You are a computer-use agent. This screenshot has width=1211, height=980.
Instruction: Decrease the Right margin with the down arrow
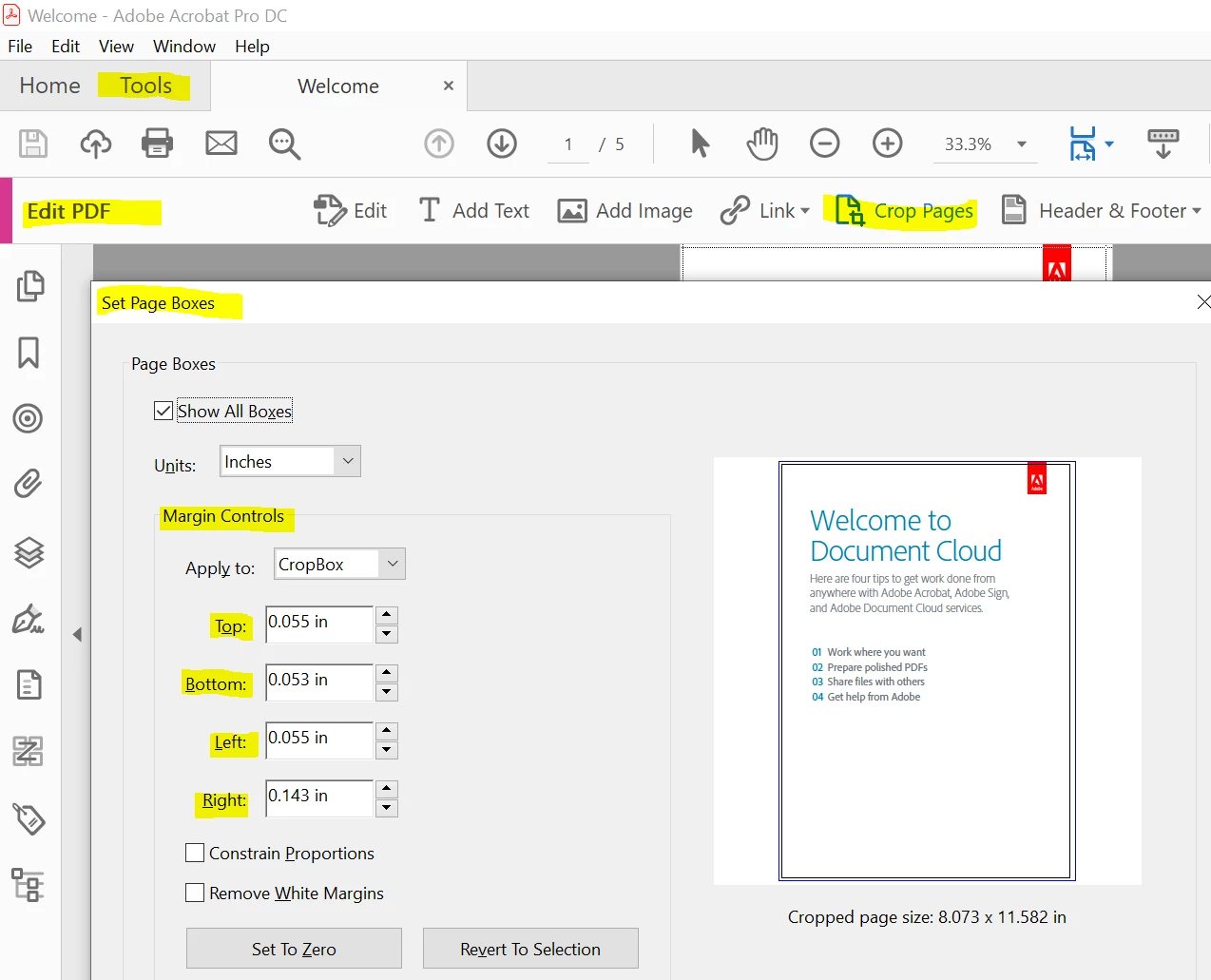(x=387, y=808)
